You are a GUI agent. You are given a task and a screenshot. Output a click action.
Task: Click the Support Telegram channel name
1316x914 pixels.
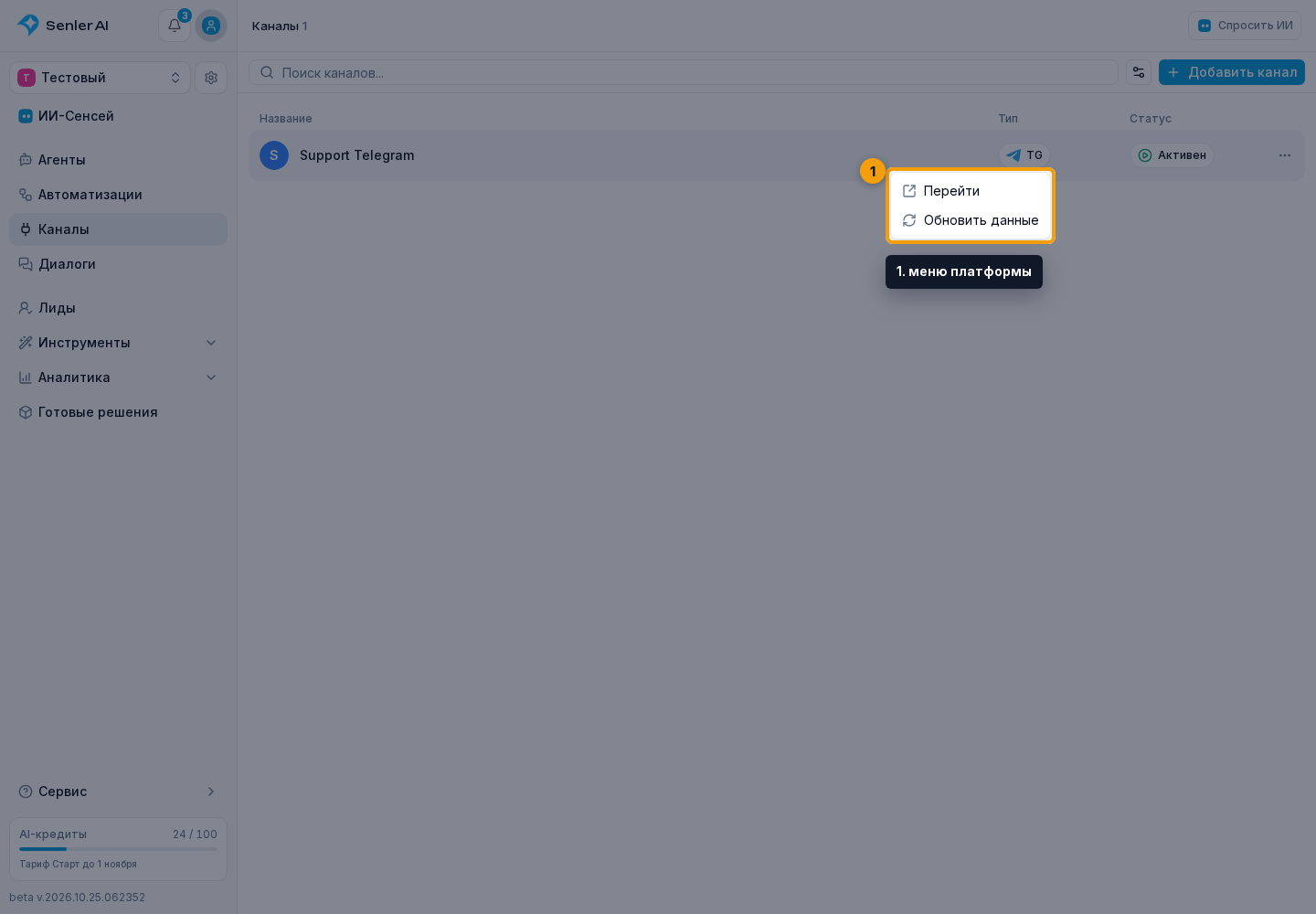coord(357,155)
